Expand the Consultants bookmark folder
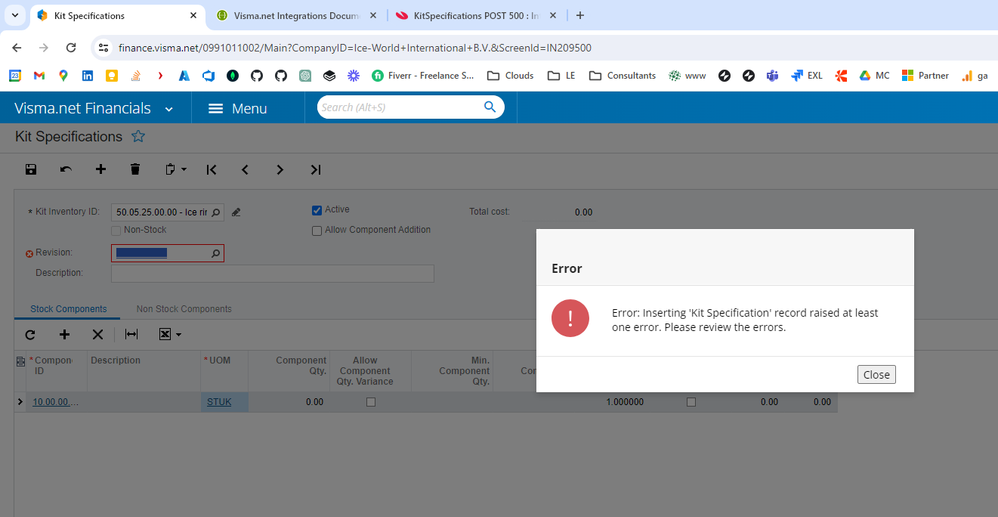Image resolution: width=998 pixels, height=517 pixels. click(x=622, y=76)
